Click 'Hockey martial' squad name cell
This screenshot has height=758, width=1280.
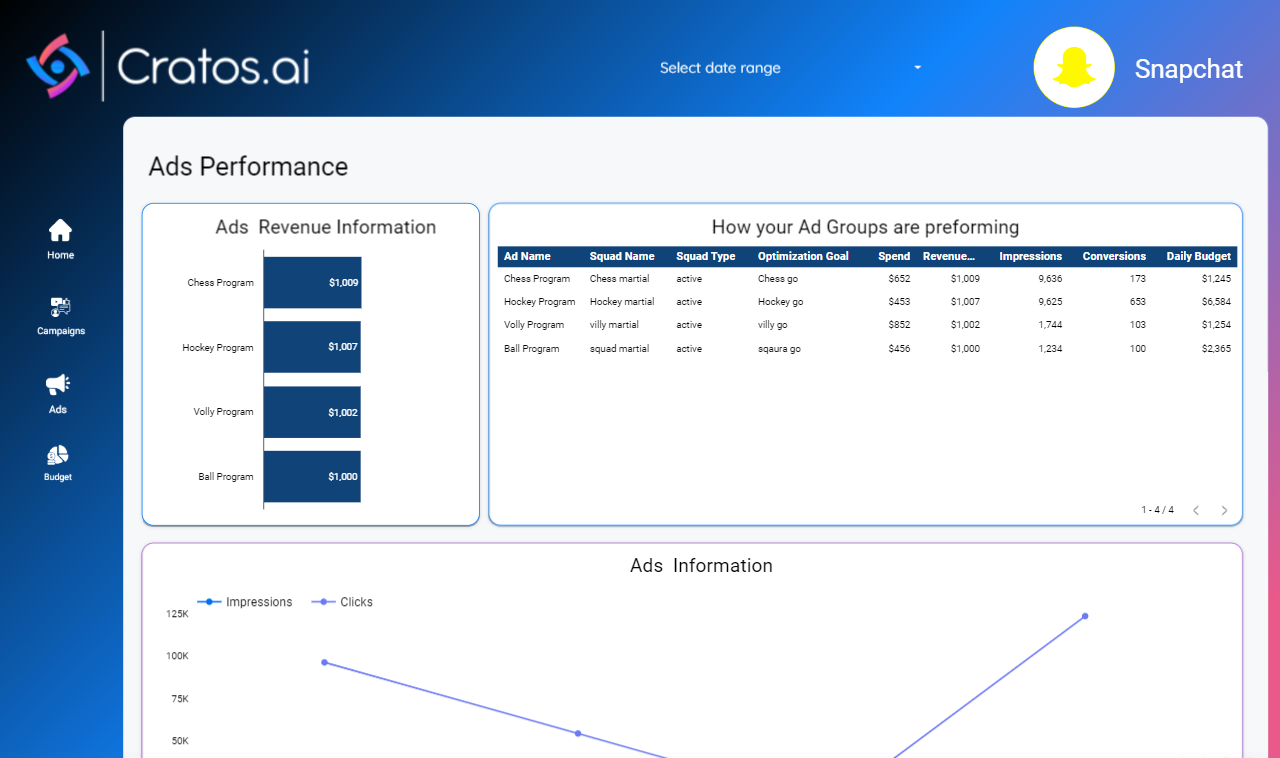pos(622,302)
